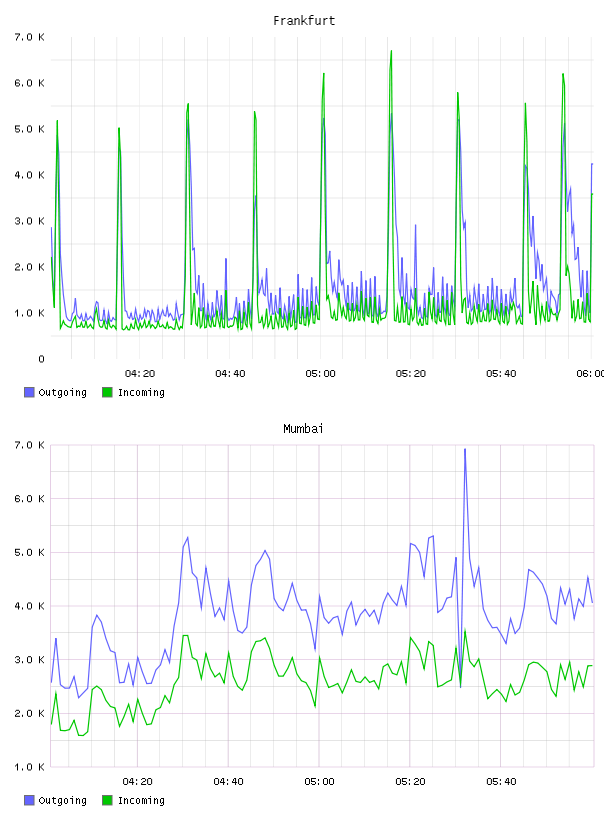Image resolution: width=608 pixels, height=816 pixels.
Task: Click the 05:40 time label on Frankfurt graph
Action: click(501, 374)
